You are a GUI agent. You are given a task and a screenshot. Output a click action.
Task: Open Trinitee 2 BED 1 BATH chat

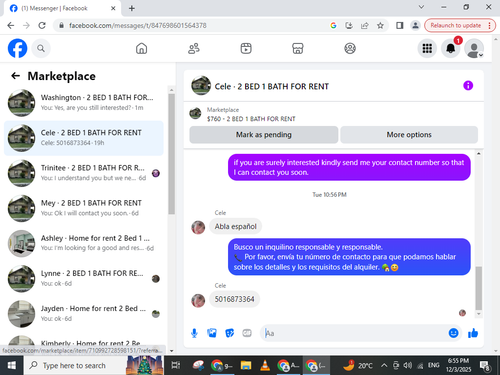coord(84,173)
